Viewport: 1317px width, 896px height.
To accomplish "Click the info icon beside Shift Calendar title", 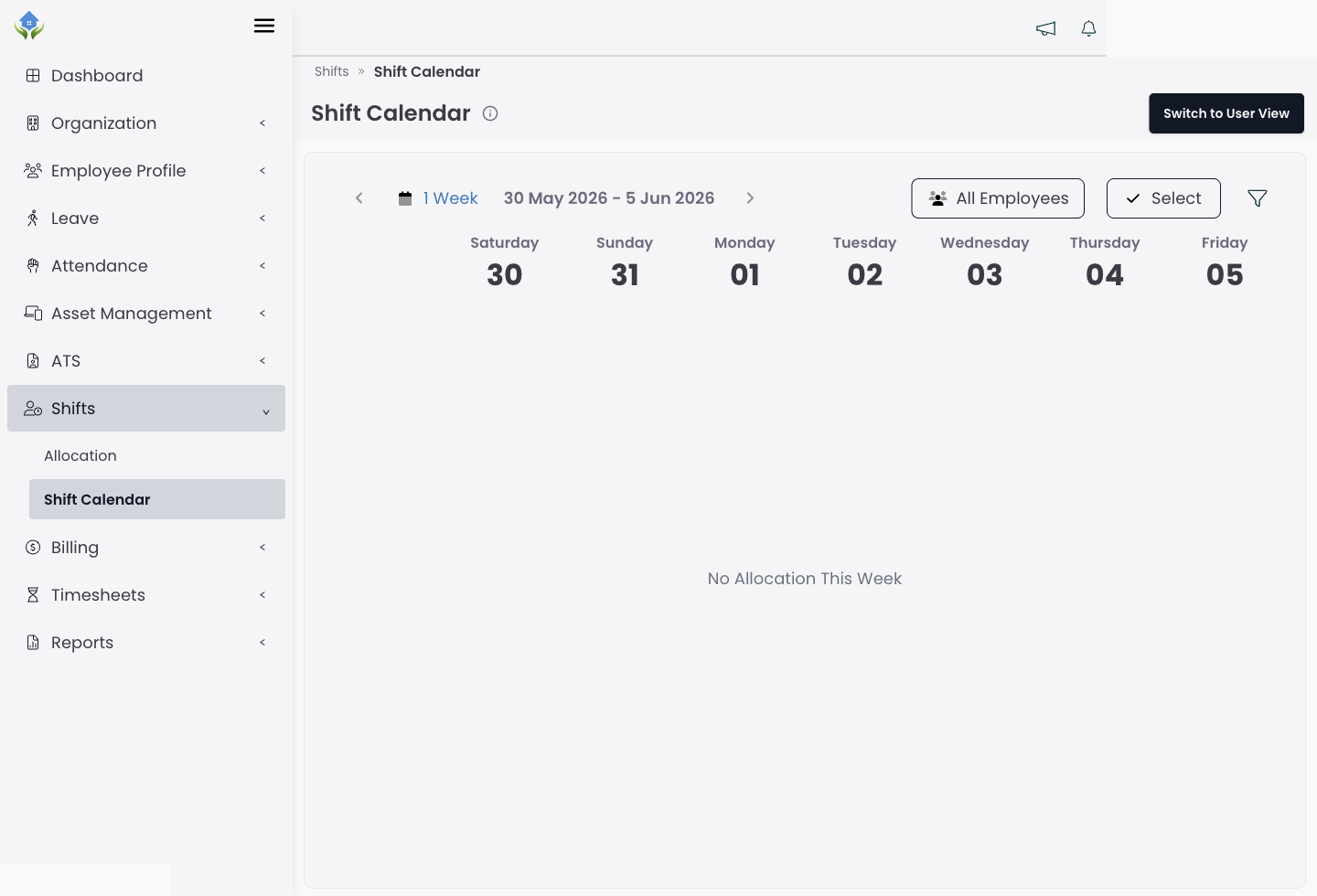I will tap(490, 113).
